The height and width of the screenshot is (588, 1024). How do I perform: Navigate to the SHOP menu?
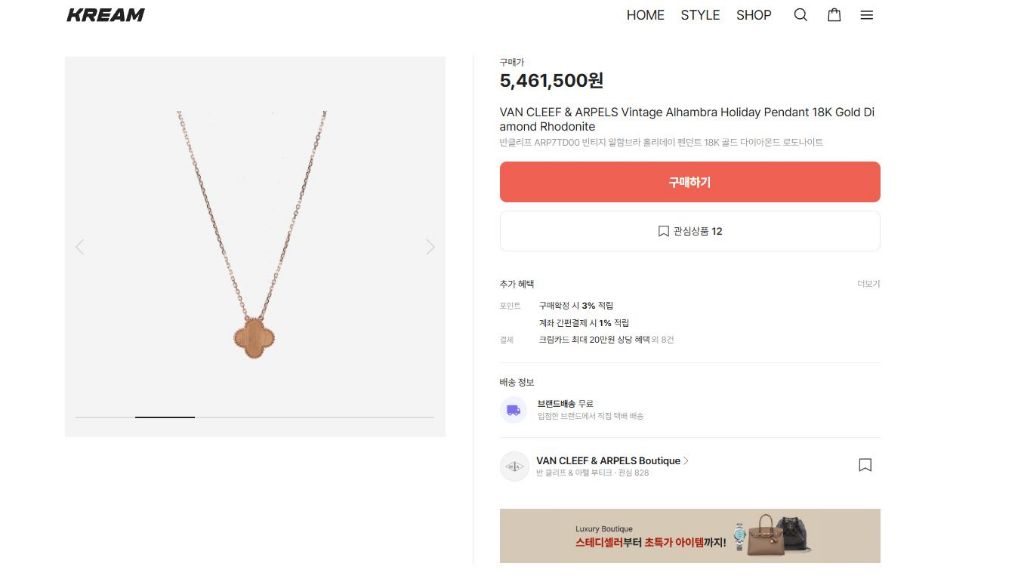pos(754,15)
